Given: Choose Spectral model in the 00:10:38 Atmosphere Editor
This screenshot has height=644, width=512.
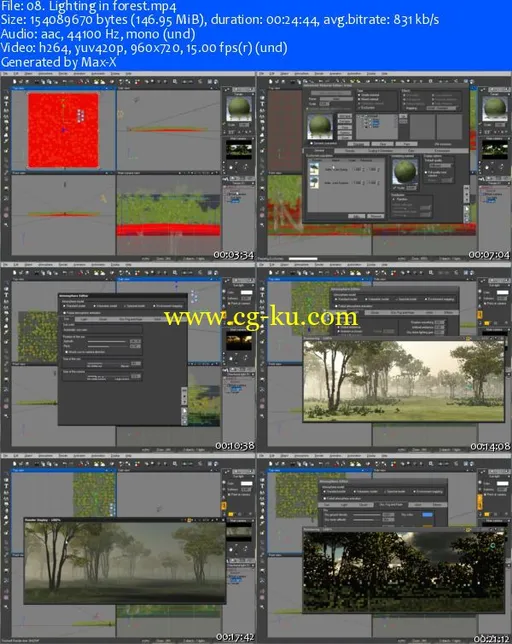Looking at the screenshot, I should coord(134,306).
